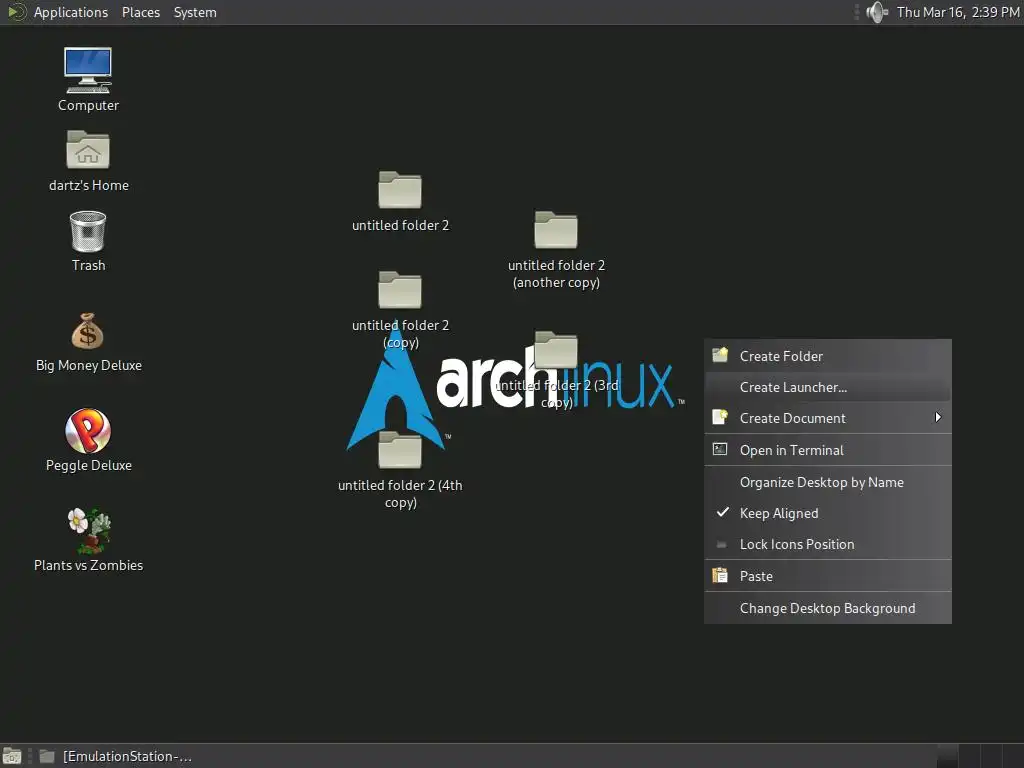Open the Computer desktop icon
1024x768 pixels.
[x=88, y=71]
